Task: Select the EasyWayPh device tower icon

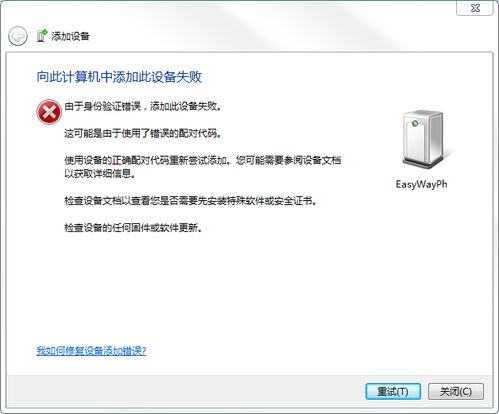Action: click(x=425, y=140)
